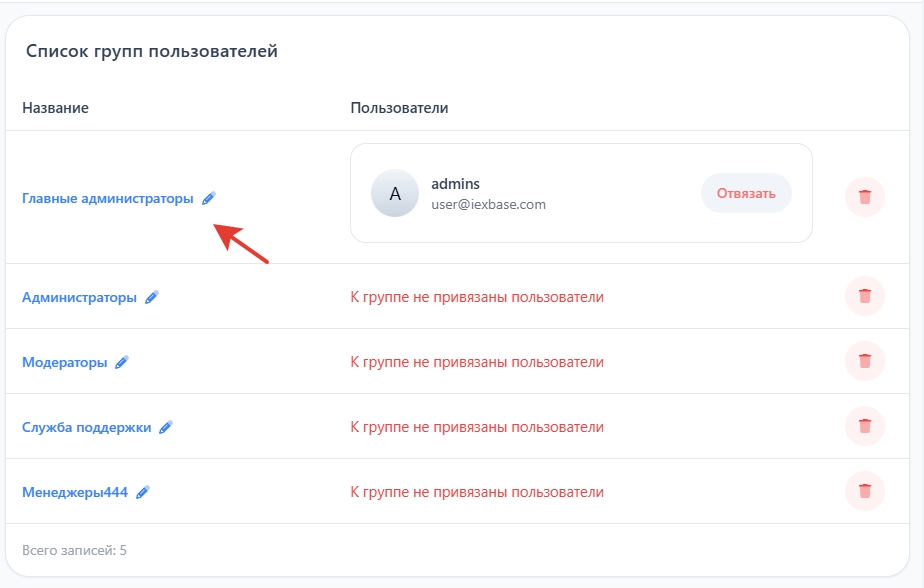
Task: Rename Менеджеры444 using its pencil icon
Action: (143, 492)
